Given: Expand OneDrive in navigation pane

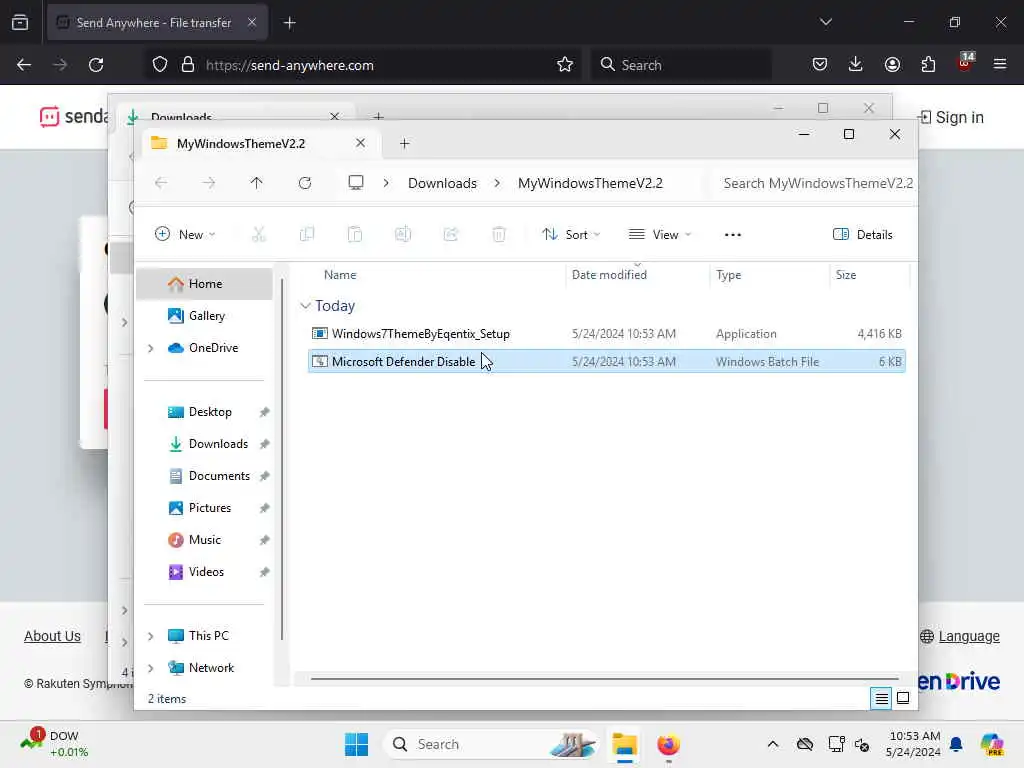Looking at the screenshot, I should pos(151,348).
